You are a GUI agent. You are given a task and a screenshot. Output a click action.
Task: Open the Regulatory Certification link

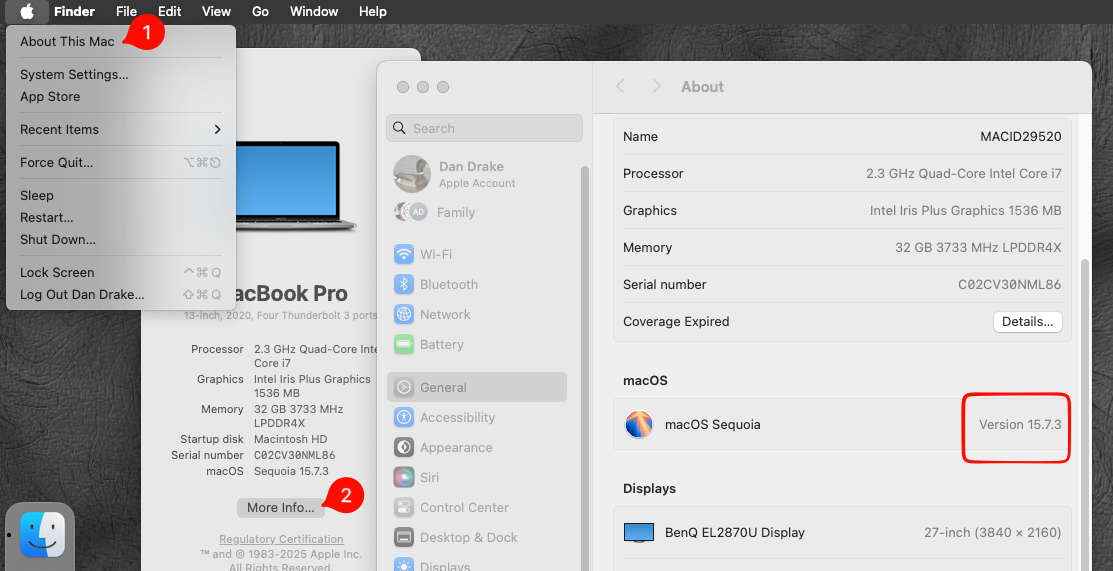[281, 539]
